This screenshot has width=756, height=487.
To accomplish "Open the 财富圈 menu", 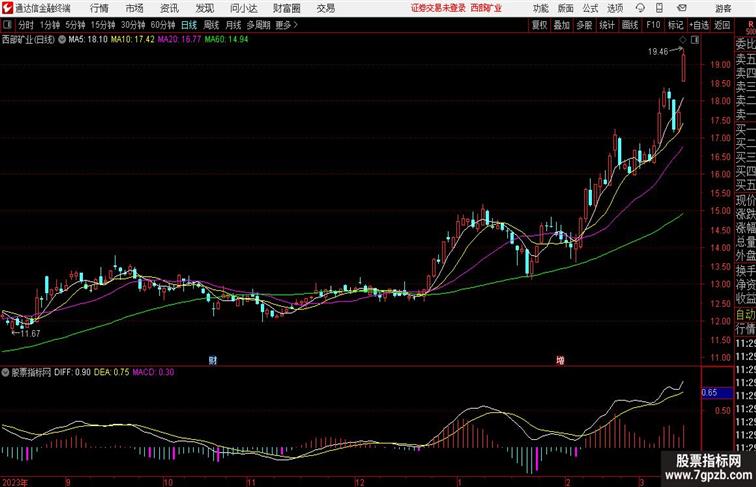I will [x=286, y=8].
